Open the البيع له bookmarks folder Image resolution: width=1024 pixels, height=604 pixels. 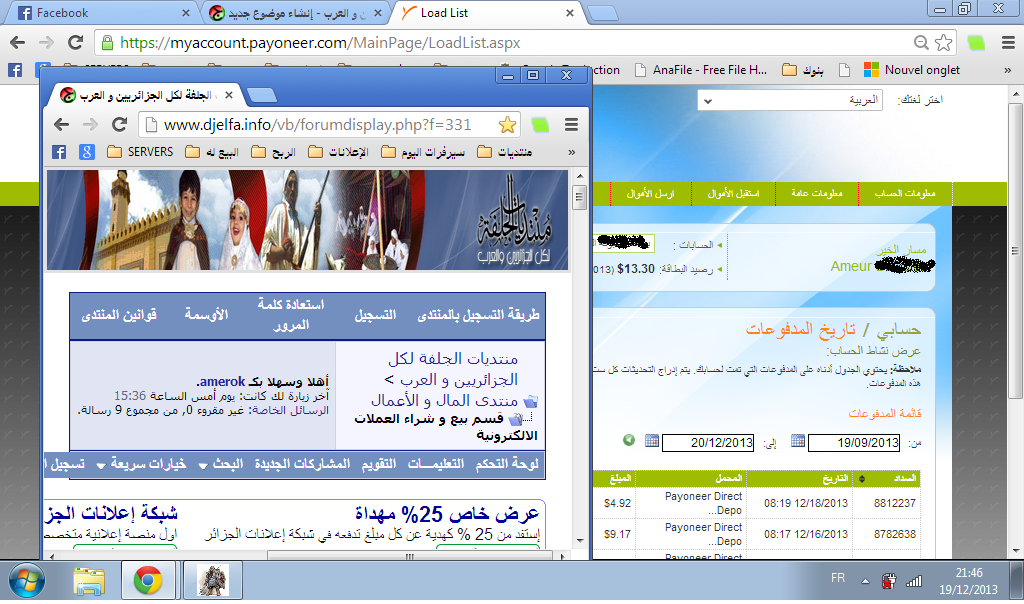[212, 152]
